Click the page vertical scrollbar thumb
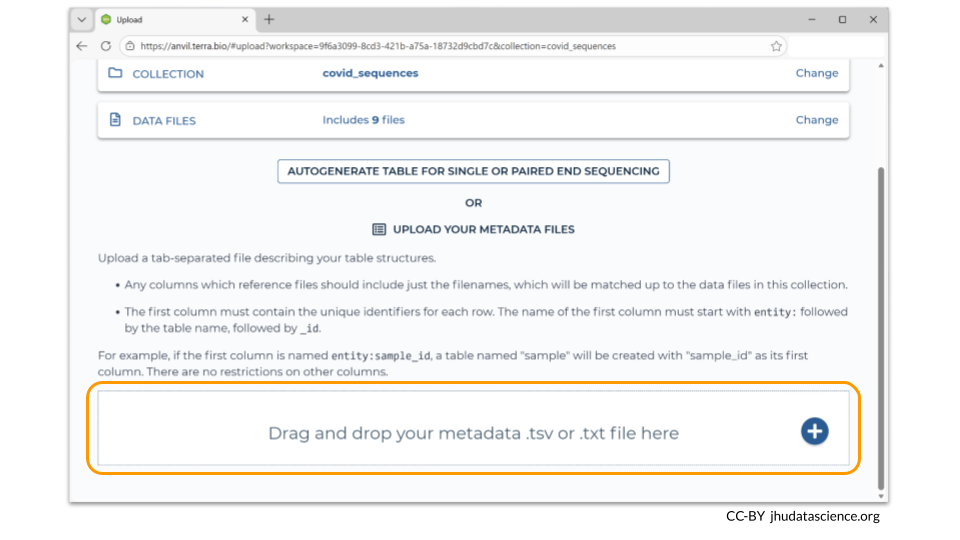The width and height of the screenshot is (960, 540). point(880,328)
